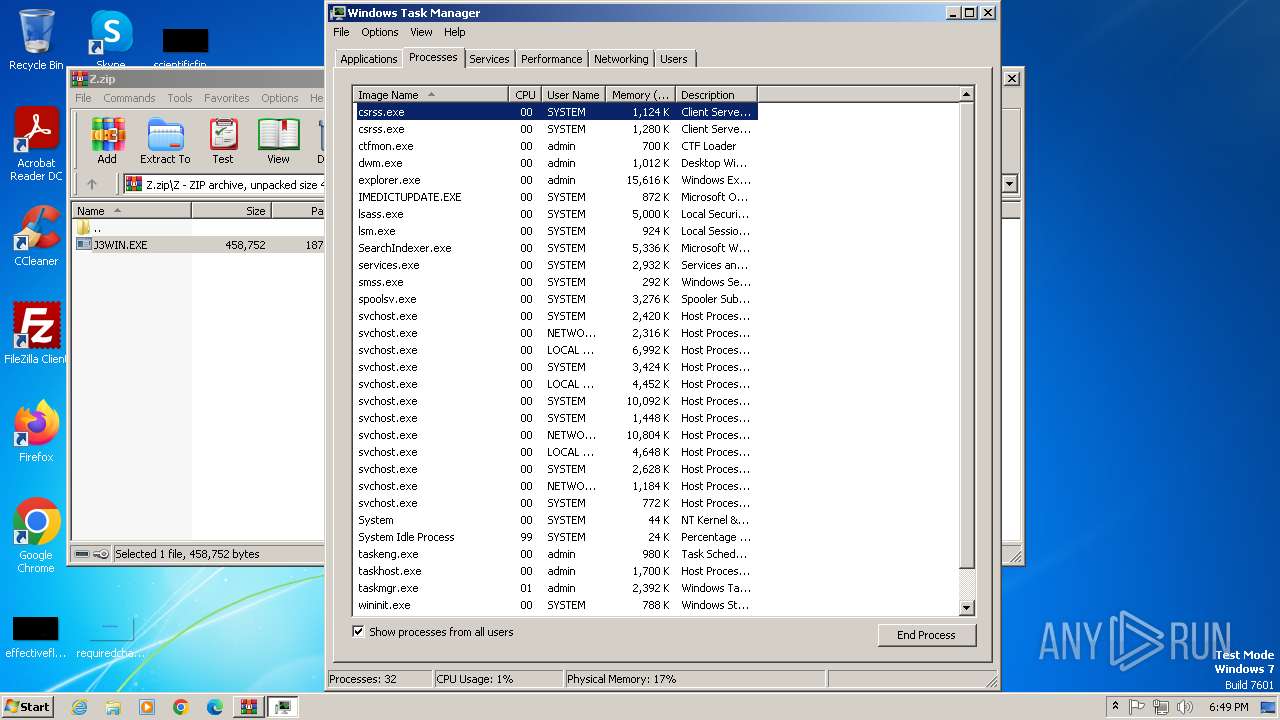Click Internet Explorer icon in taskbar
The height and width of the screenshot is (720, 1280).
click(x=79, y=707)
